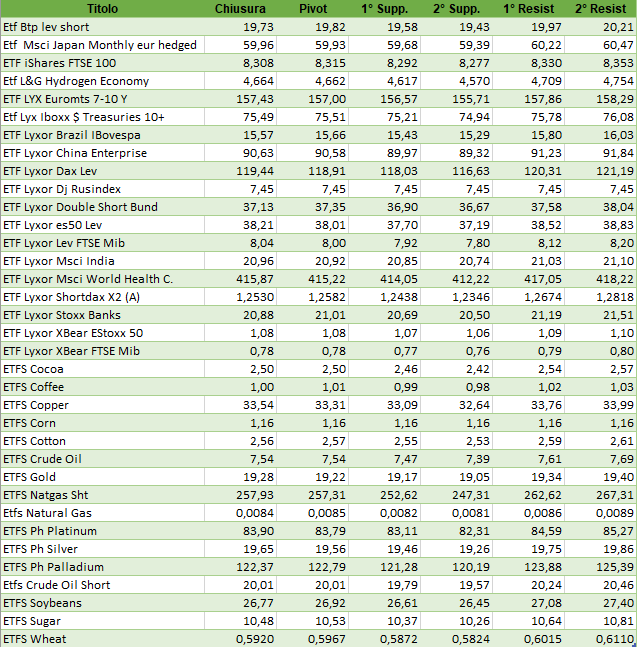
Task: Select the ETFS Natgas Sht title cell
Action: [x=102, y=495]
